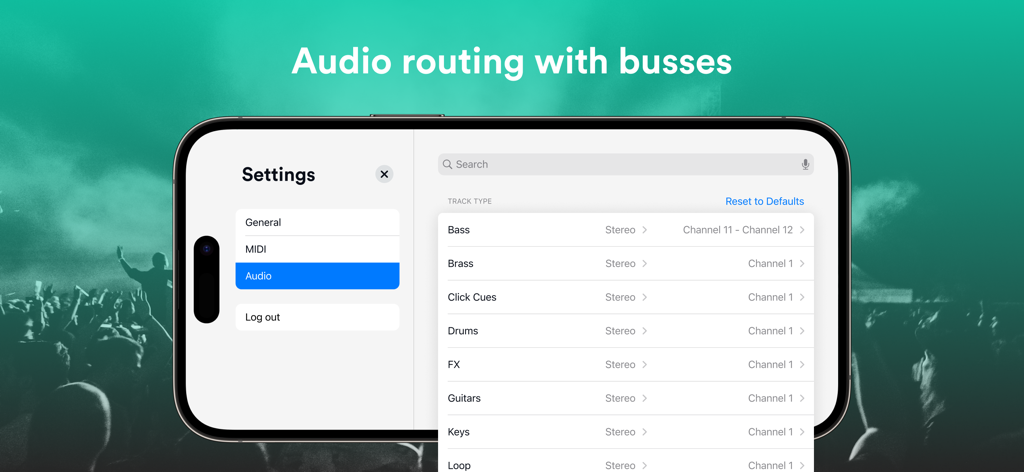The image size is (1024, 472).
Task: Select the Audio settings section
Action: (317, 276)
